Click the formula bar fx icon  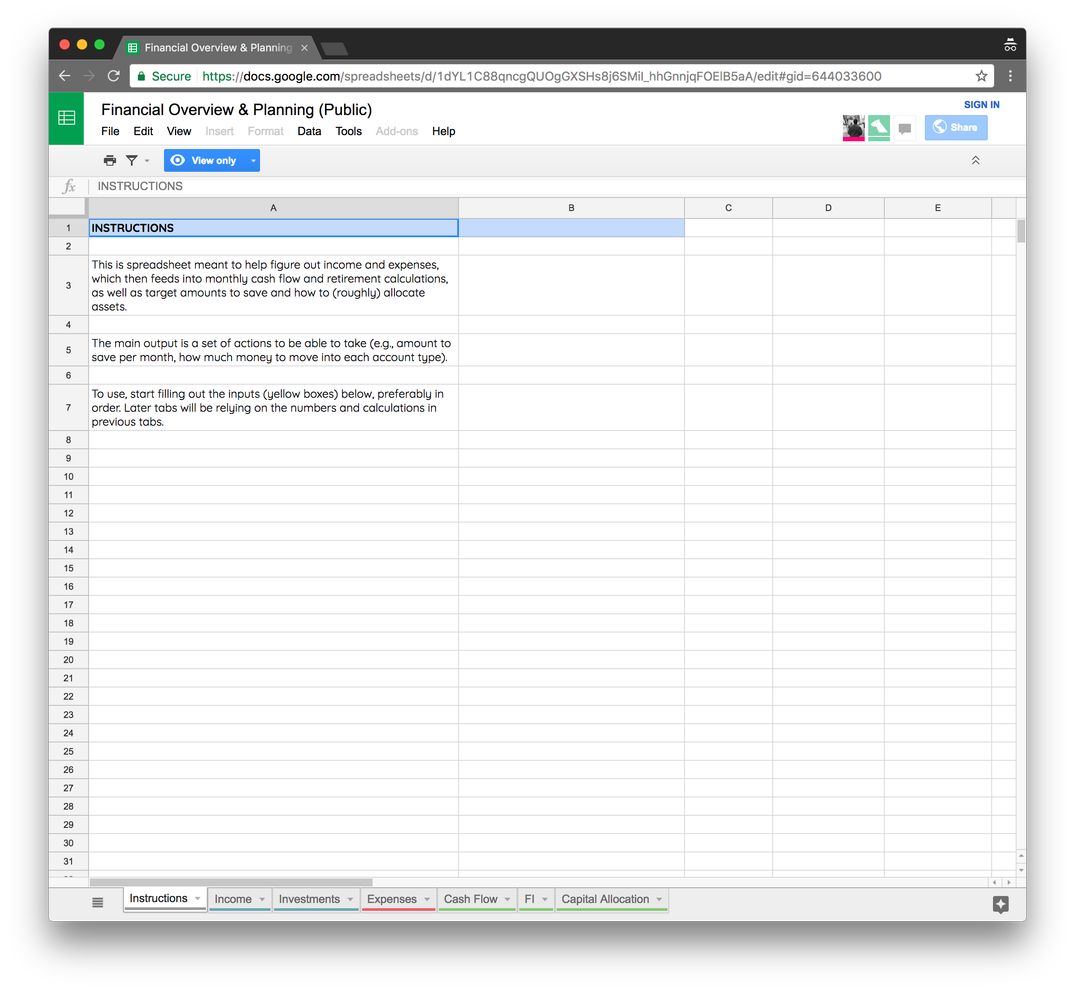[x=67, y=186]
